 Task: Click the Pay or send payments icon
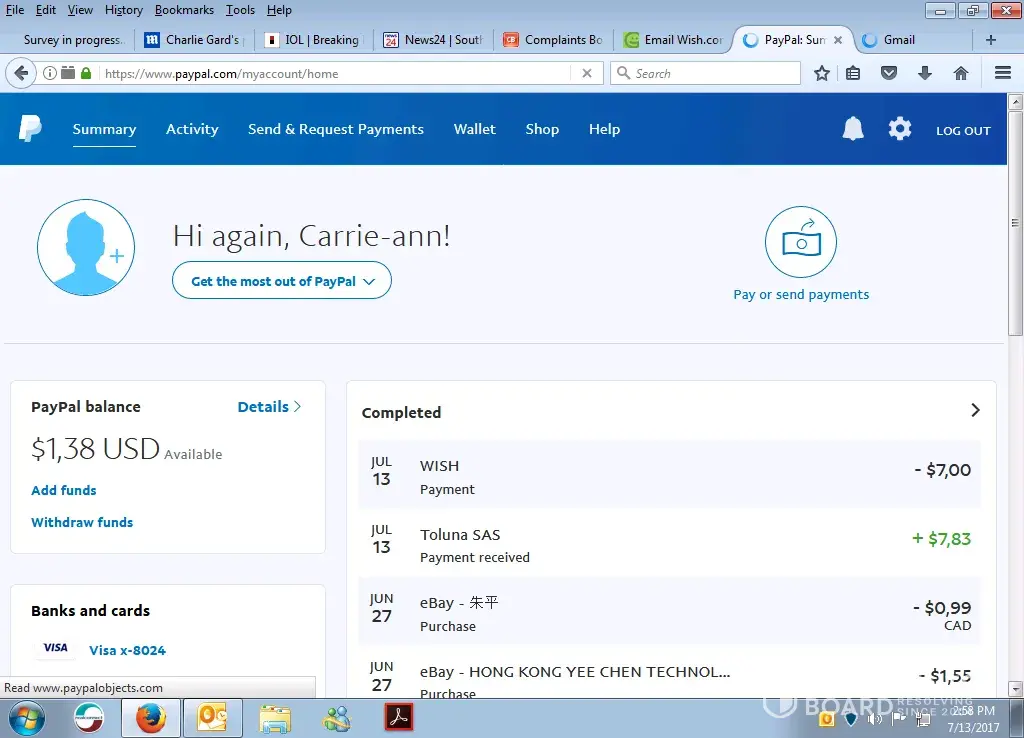[x=800, y=242]
